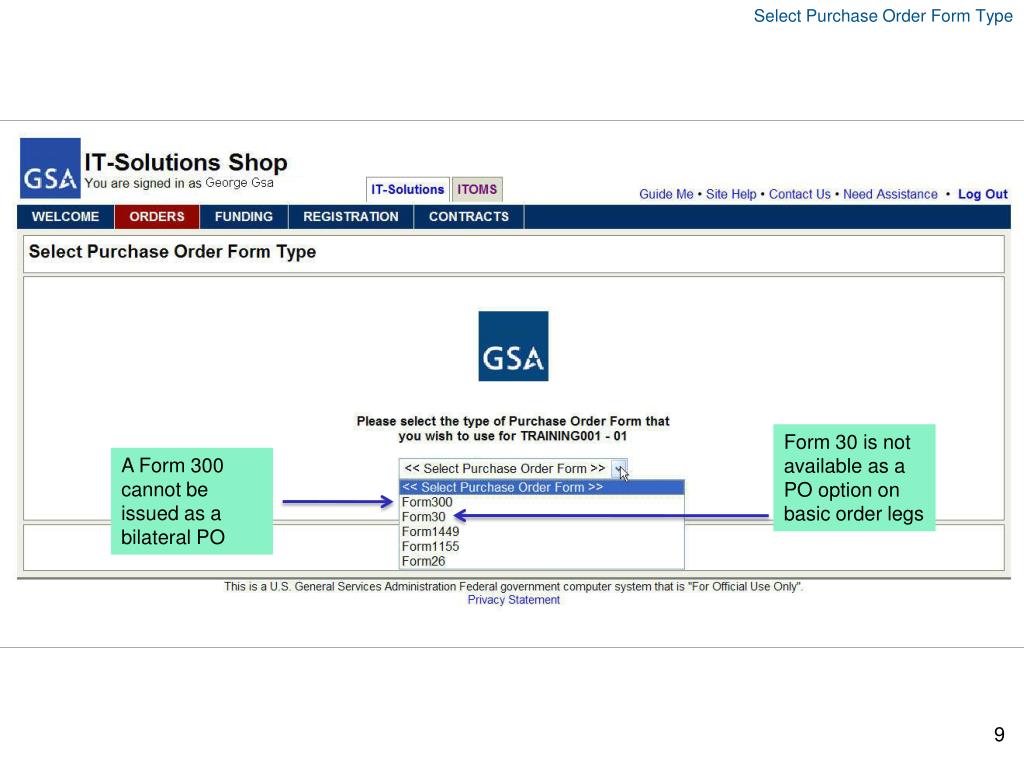Screen dimensions: 1024x768
Task: Switch to the ITOMS tab
Action: pyautogui.click(x=477, y=189)
